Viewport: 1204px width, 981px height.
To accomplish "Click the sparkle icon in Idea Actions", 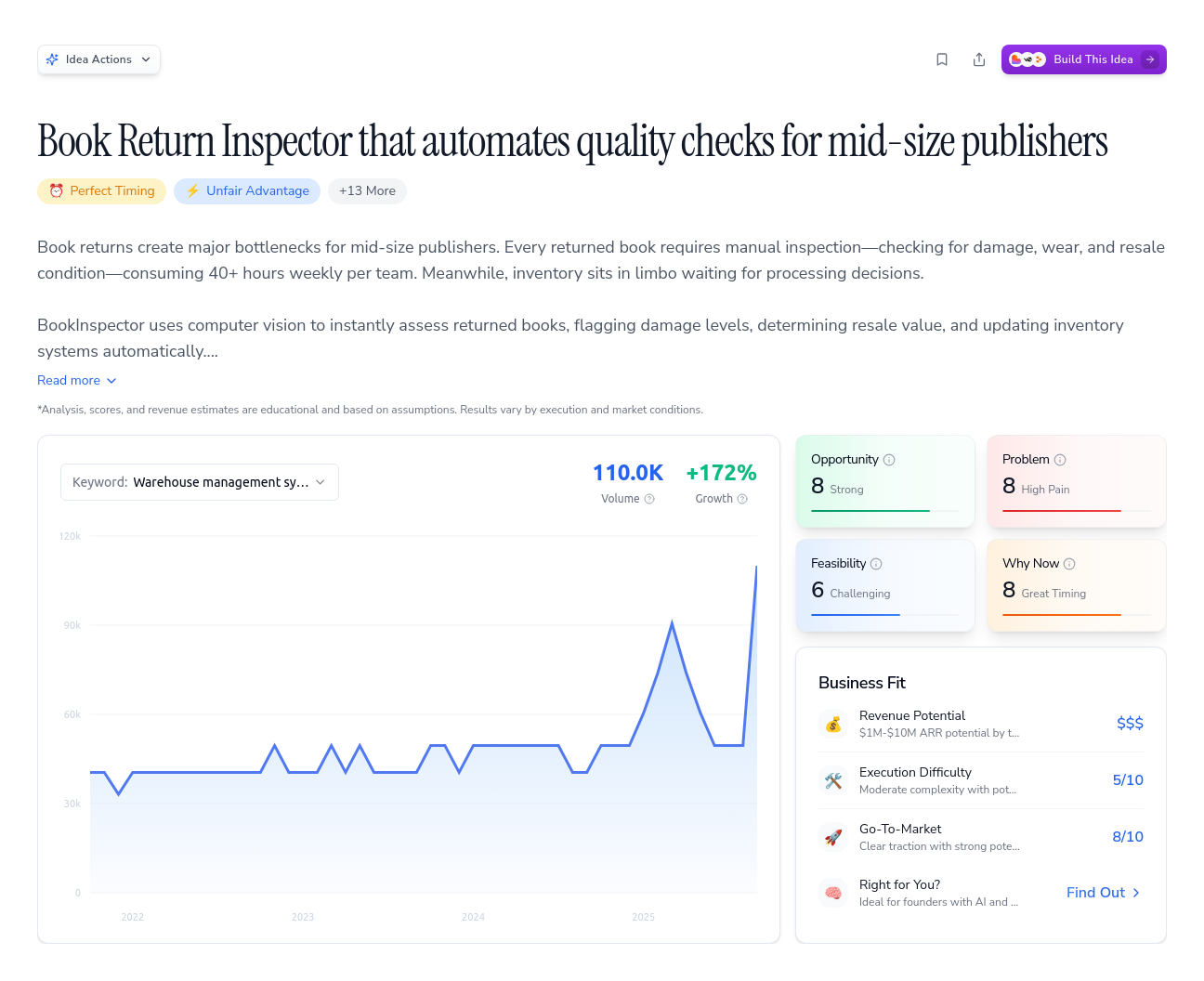I will tap(52, 59).
